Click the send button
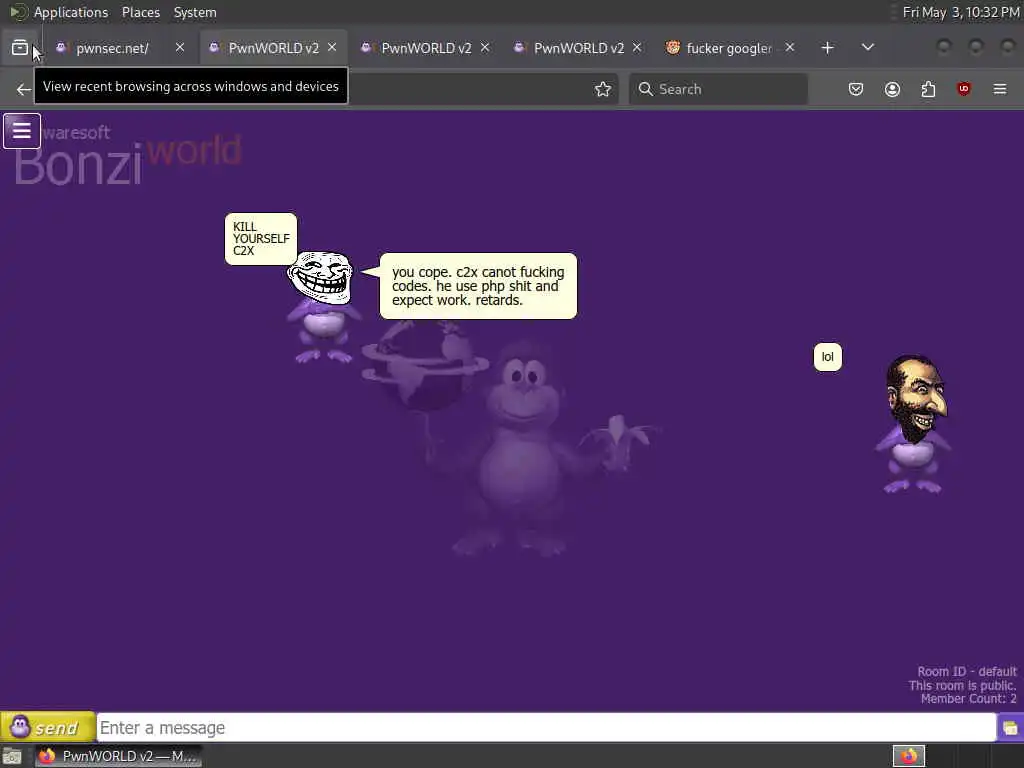The image size is (1024, 768). pos(47,727)
